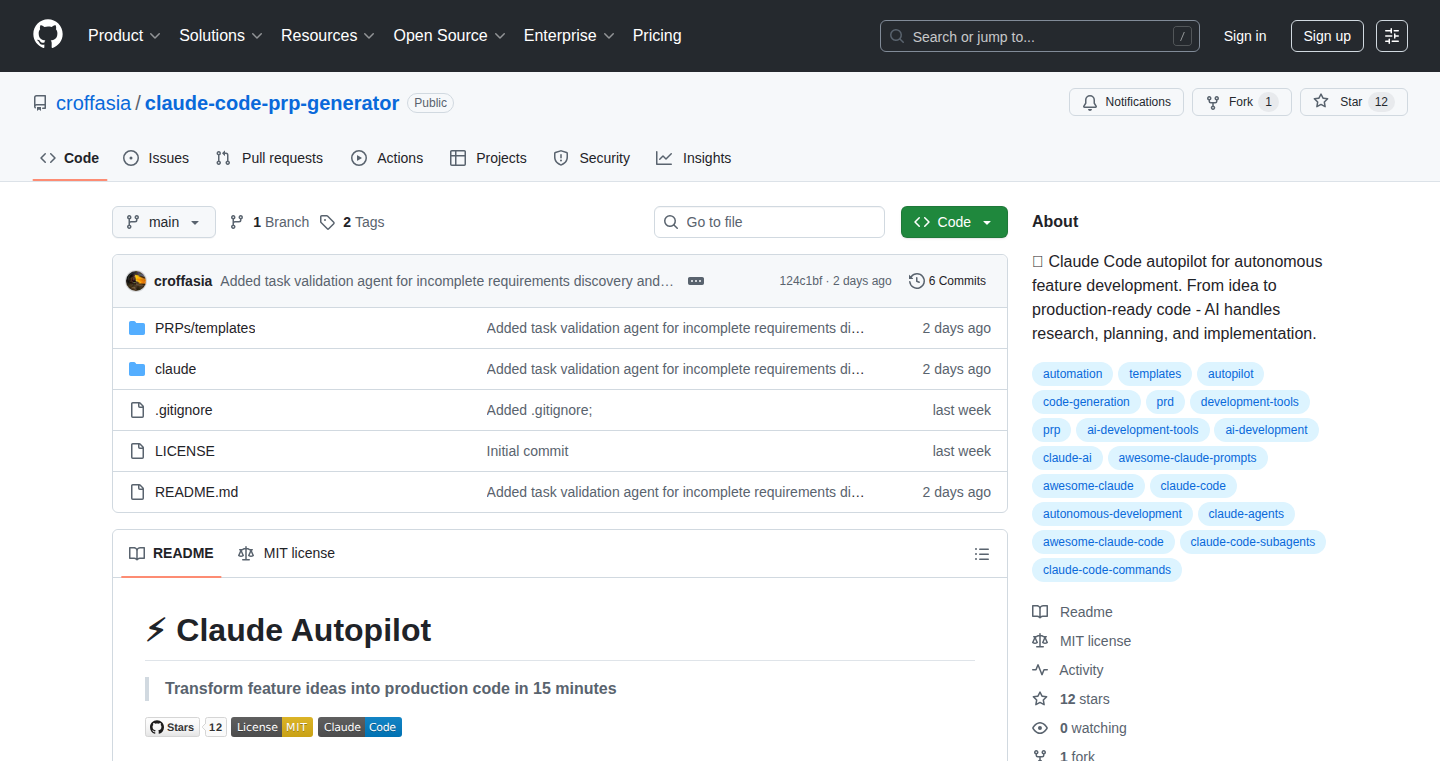
Task: Go to the Pricing page
Action: pos(657,36)
